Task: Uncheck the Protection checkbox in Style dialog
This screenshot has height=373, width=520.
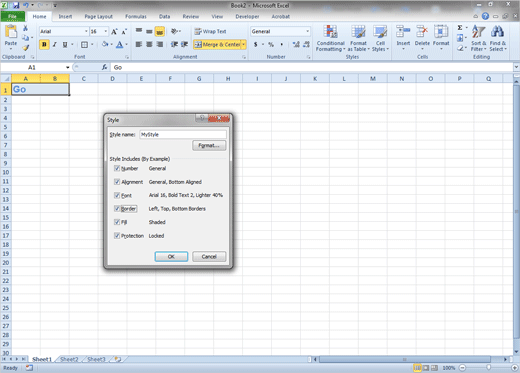Action: click(x=117, y=235)
